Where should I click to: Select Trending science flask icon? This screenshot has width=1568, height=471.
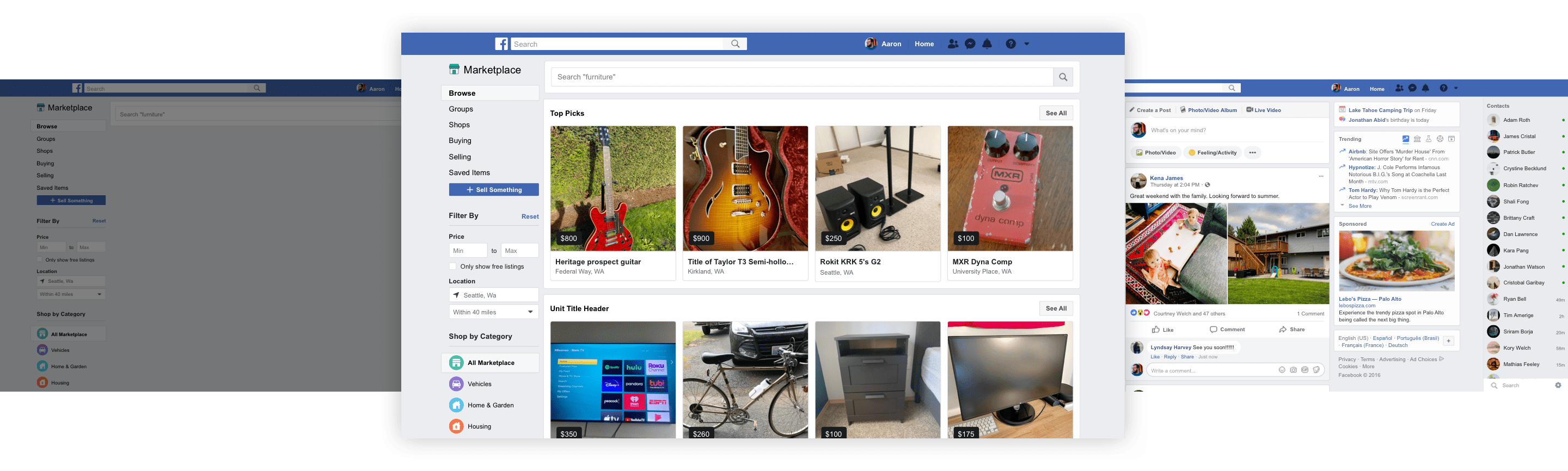(1429, 139)
